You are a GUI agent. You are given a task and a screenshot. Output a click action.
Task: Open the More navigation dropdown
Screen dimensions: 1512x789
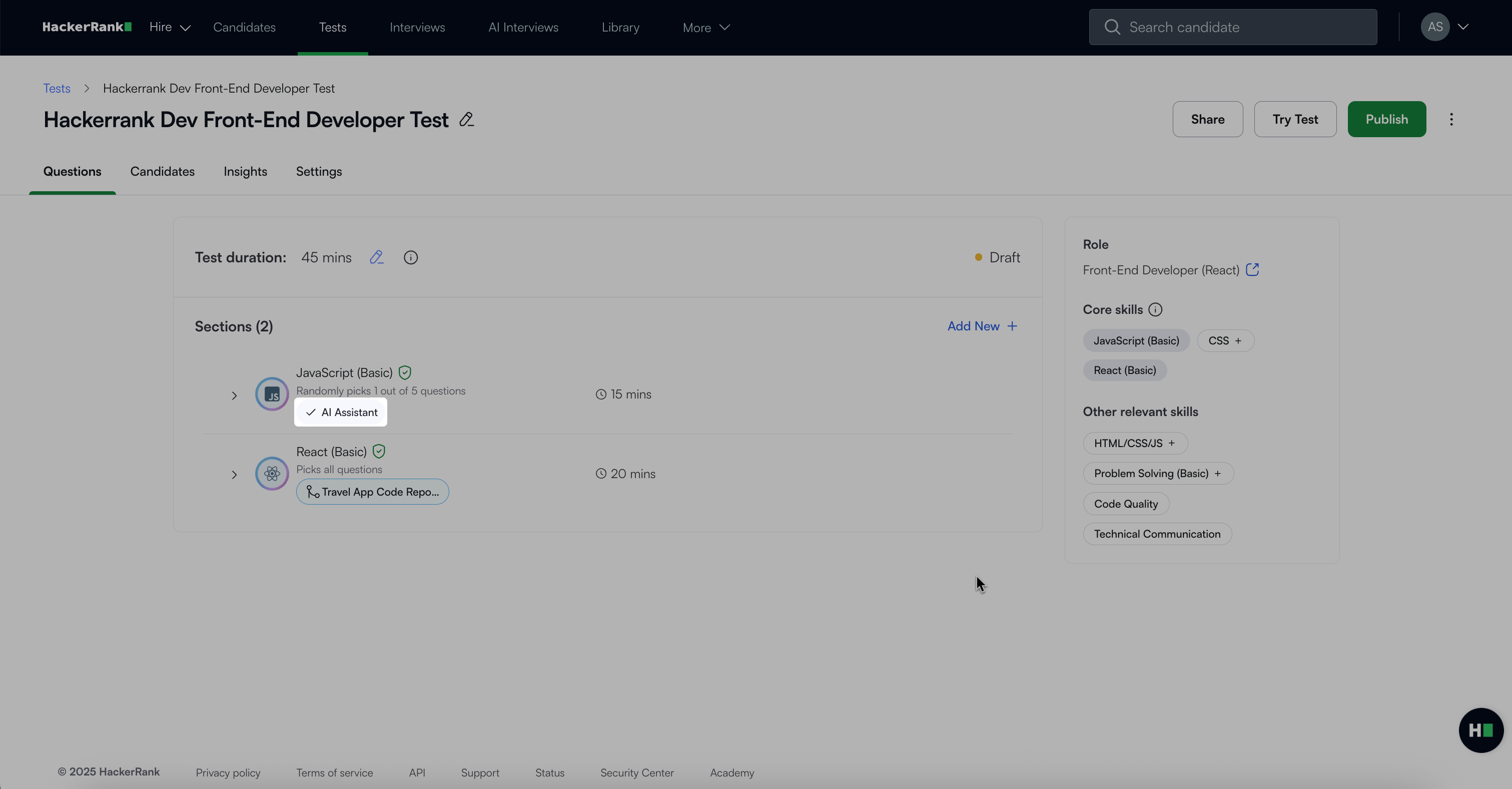(705, 28)
